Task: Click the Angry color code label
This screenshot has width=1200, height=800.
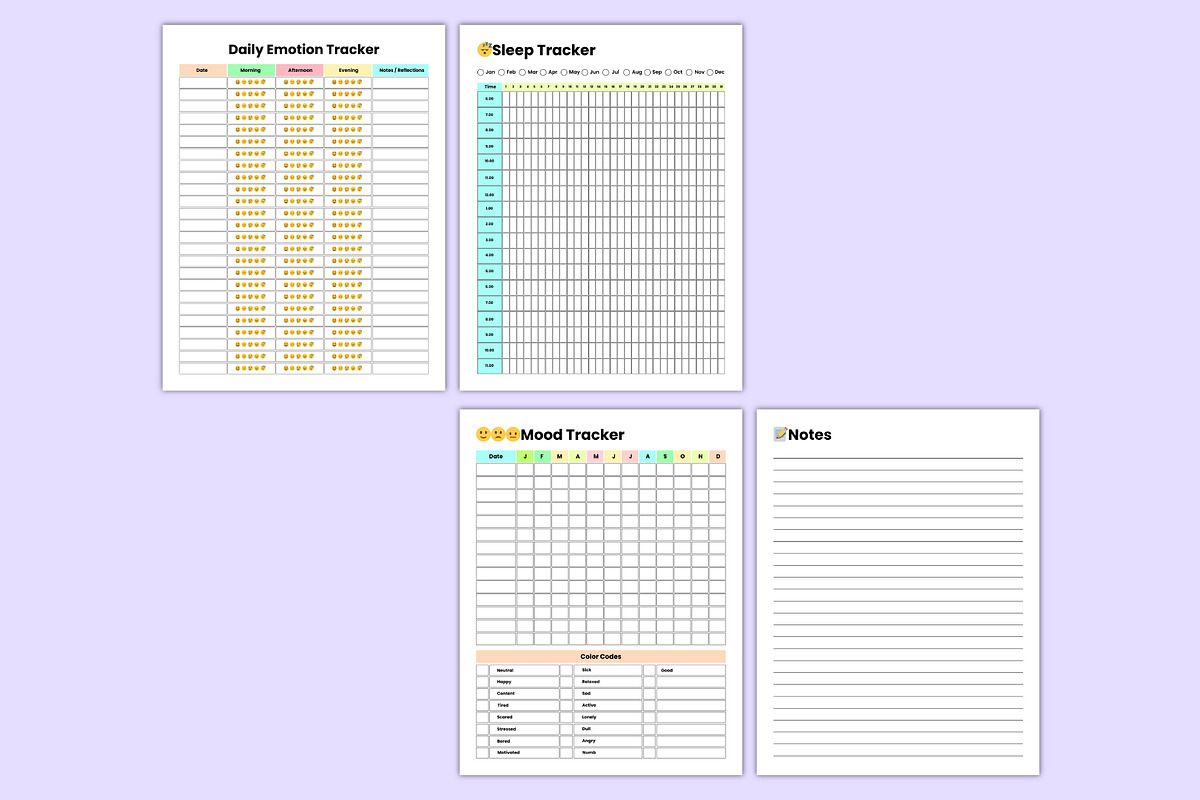Action: (x=589, y=741)
